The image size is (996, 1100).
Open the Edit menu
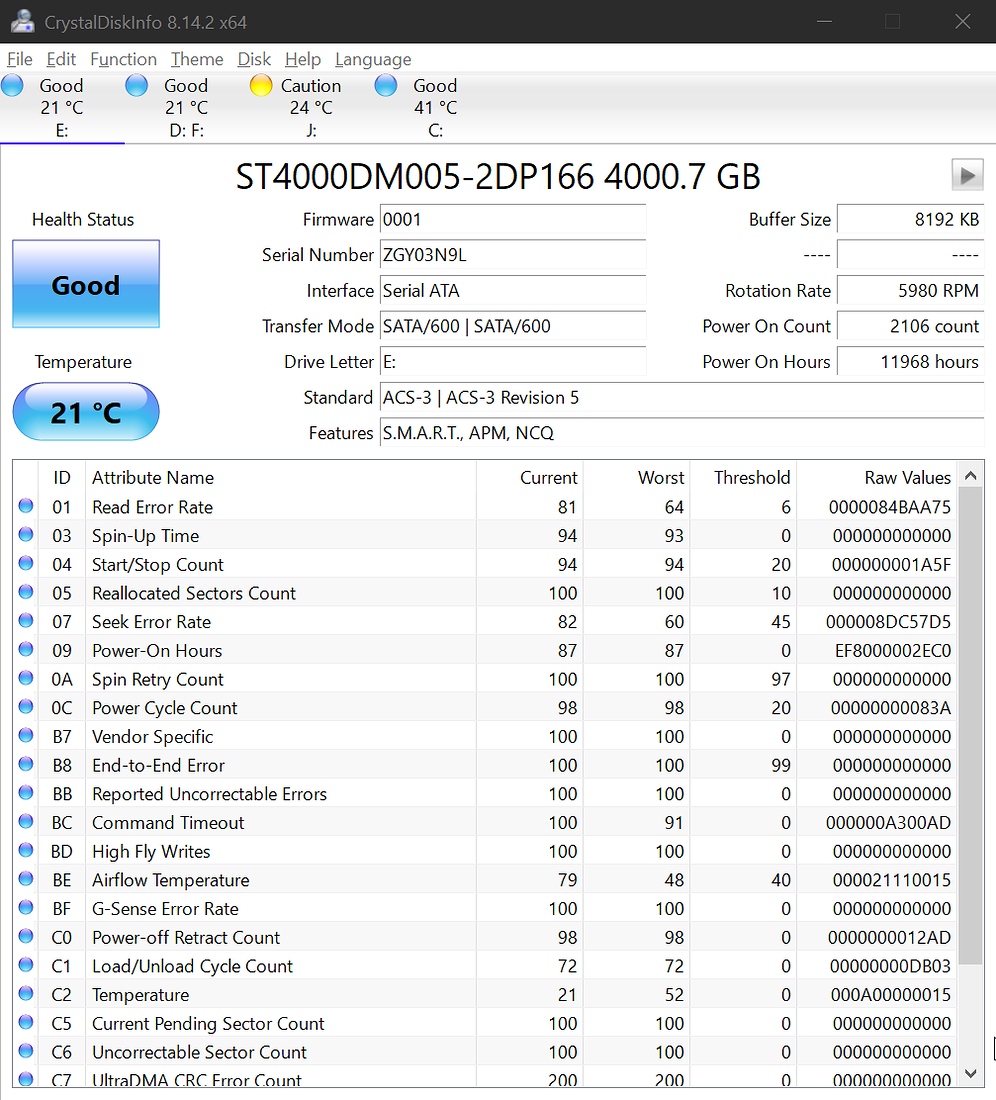click(x=61, y=59)
